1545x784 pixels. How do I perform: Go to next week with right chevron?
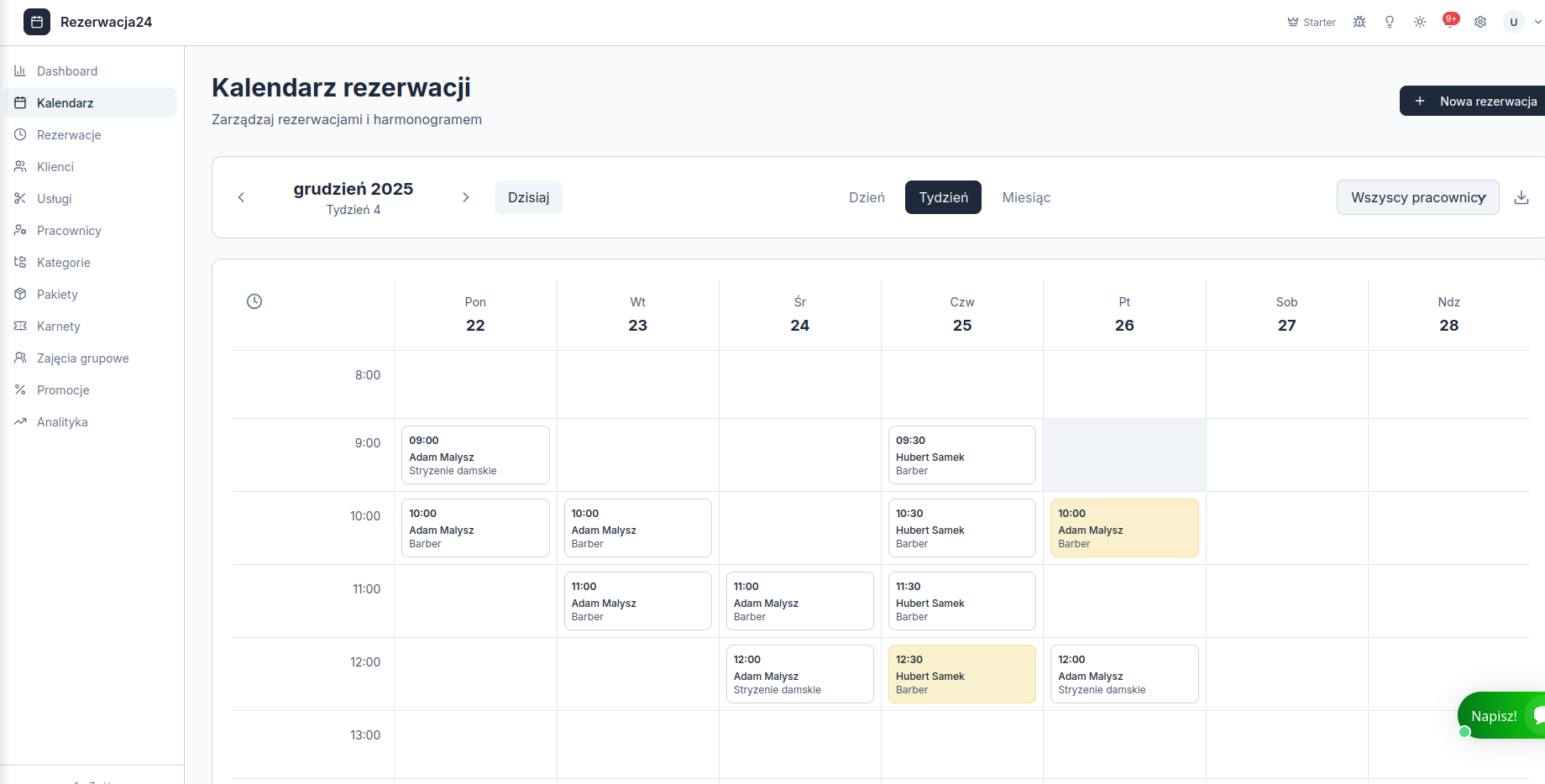point(466,197)
